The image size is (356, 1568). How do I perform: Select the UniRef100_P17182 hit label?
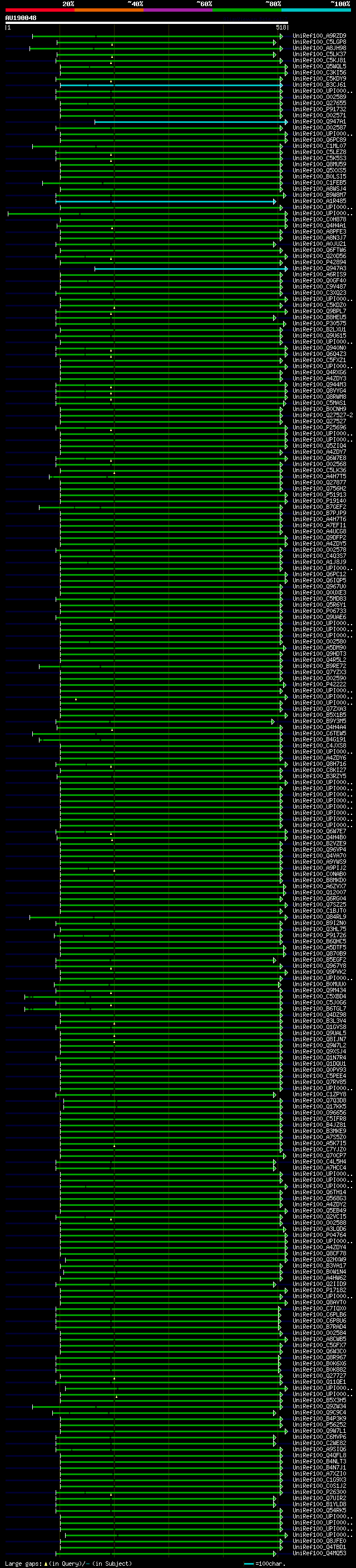319,1290
